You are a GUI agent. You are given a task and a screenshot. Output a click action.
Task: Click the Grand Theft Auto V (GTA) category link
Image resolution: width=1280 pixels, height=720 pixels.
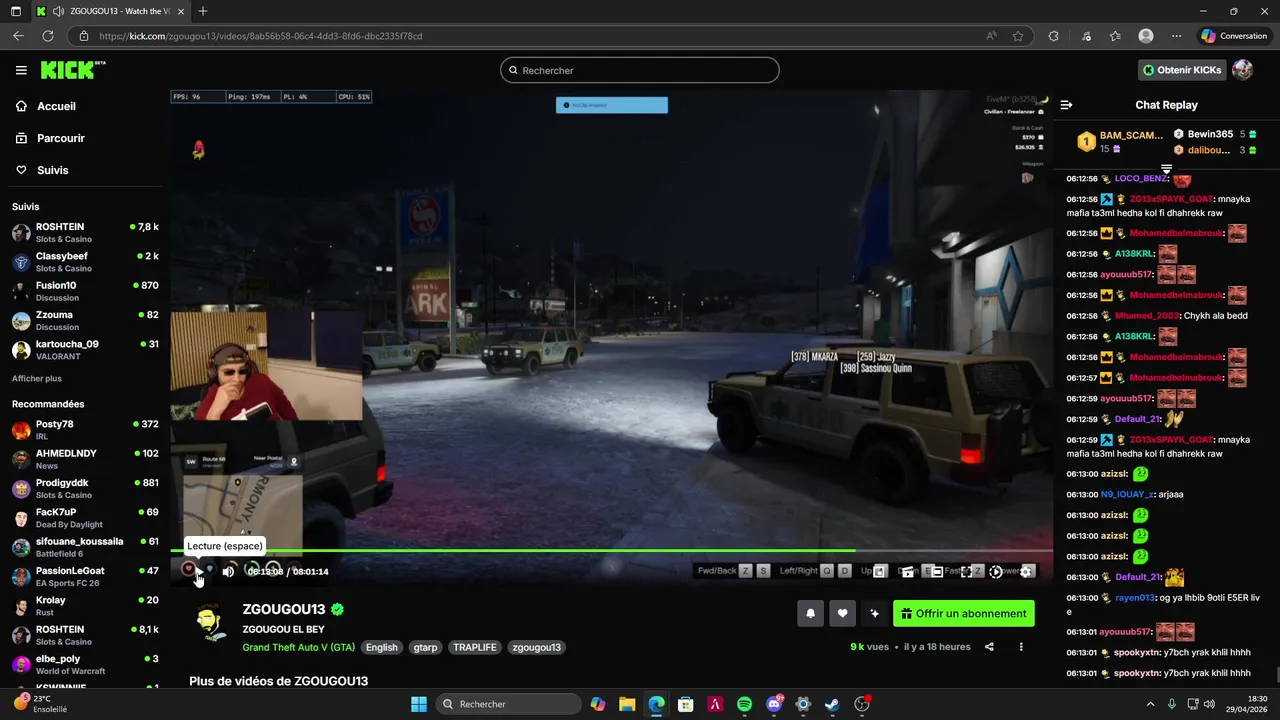click(298, 647)
